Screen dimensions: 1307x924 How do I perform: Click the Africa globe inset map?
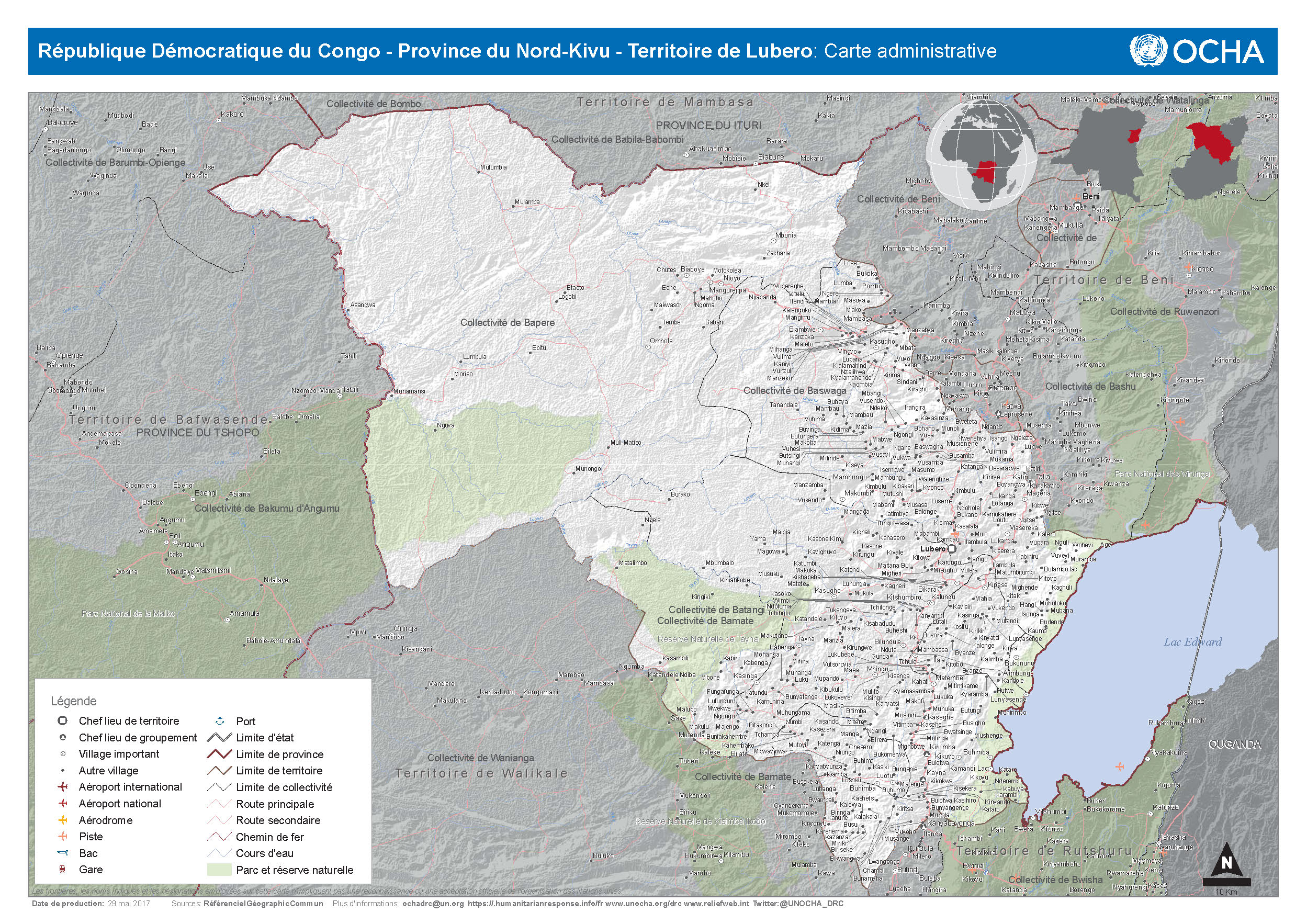click(x=981, y=154)
